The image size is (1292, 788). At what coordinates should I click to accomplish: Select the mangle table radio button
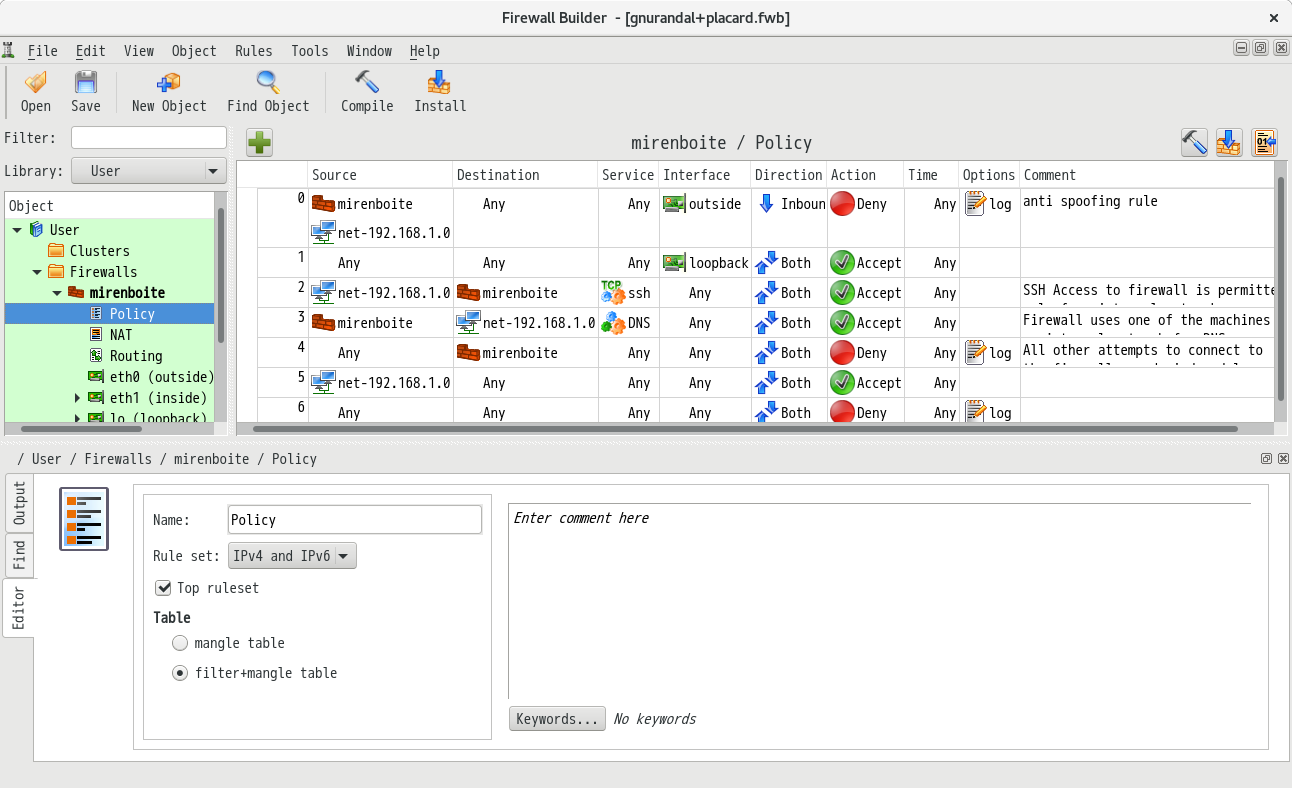click(180, 643)
